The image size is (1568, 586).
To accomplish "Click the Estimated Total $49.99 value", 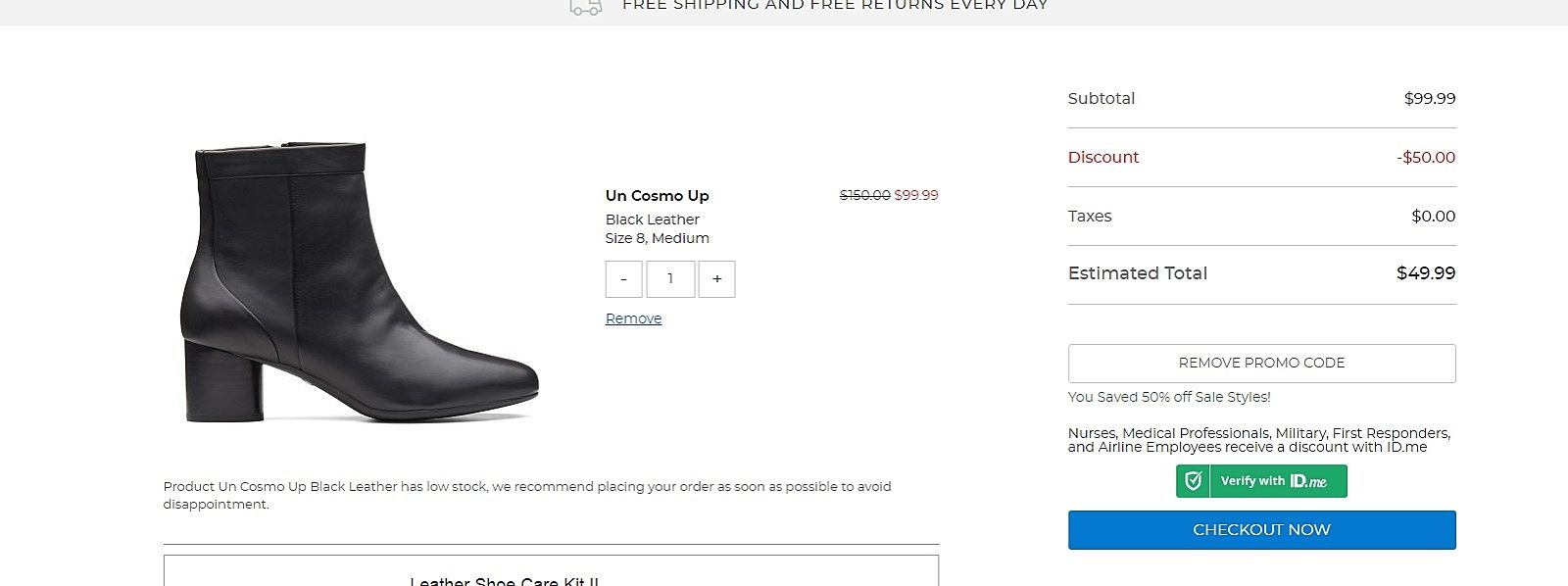I will (x=1425, y=273).
